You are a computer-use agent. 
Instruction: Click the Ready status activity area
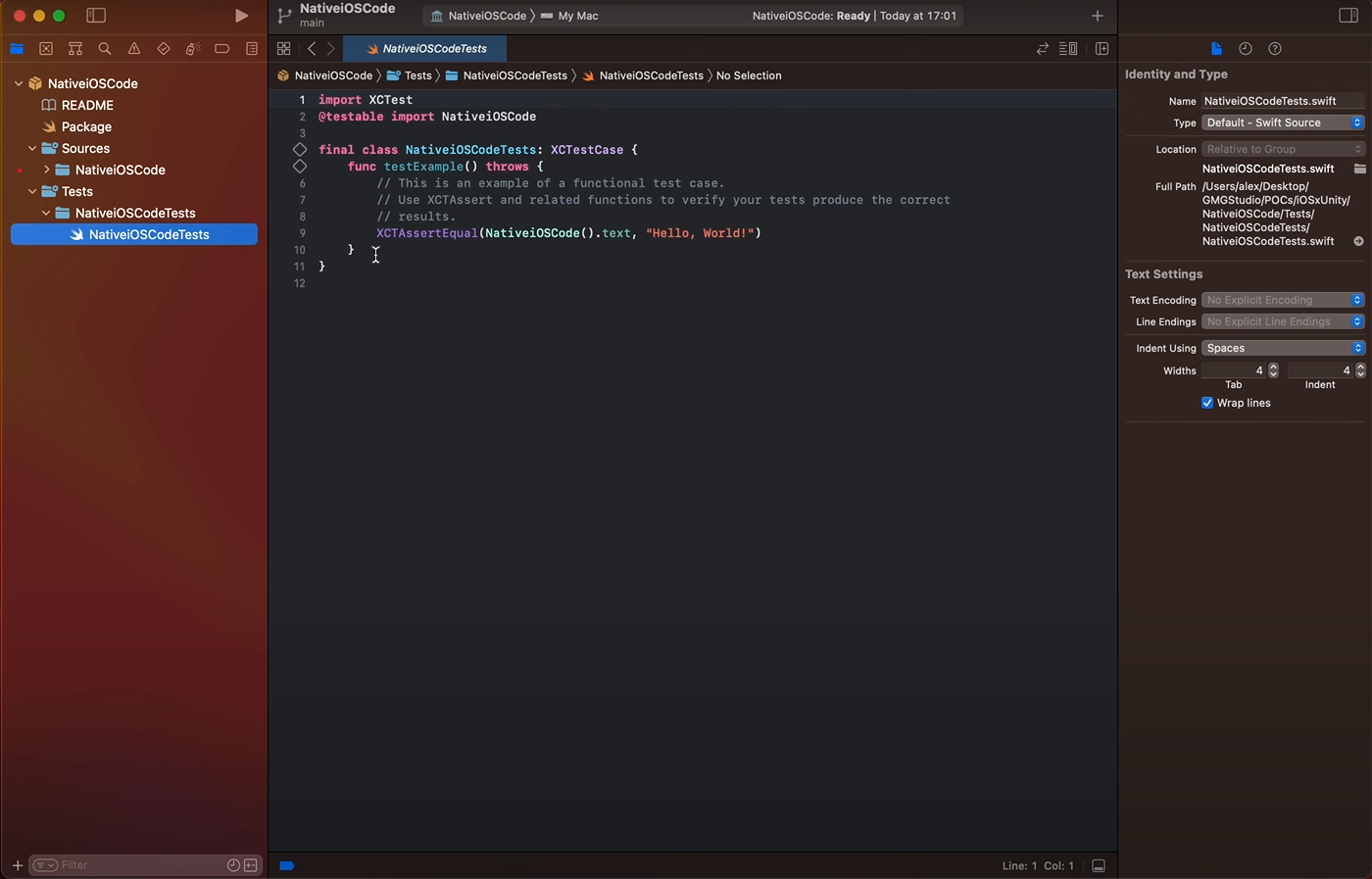[855, 16]
